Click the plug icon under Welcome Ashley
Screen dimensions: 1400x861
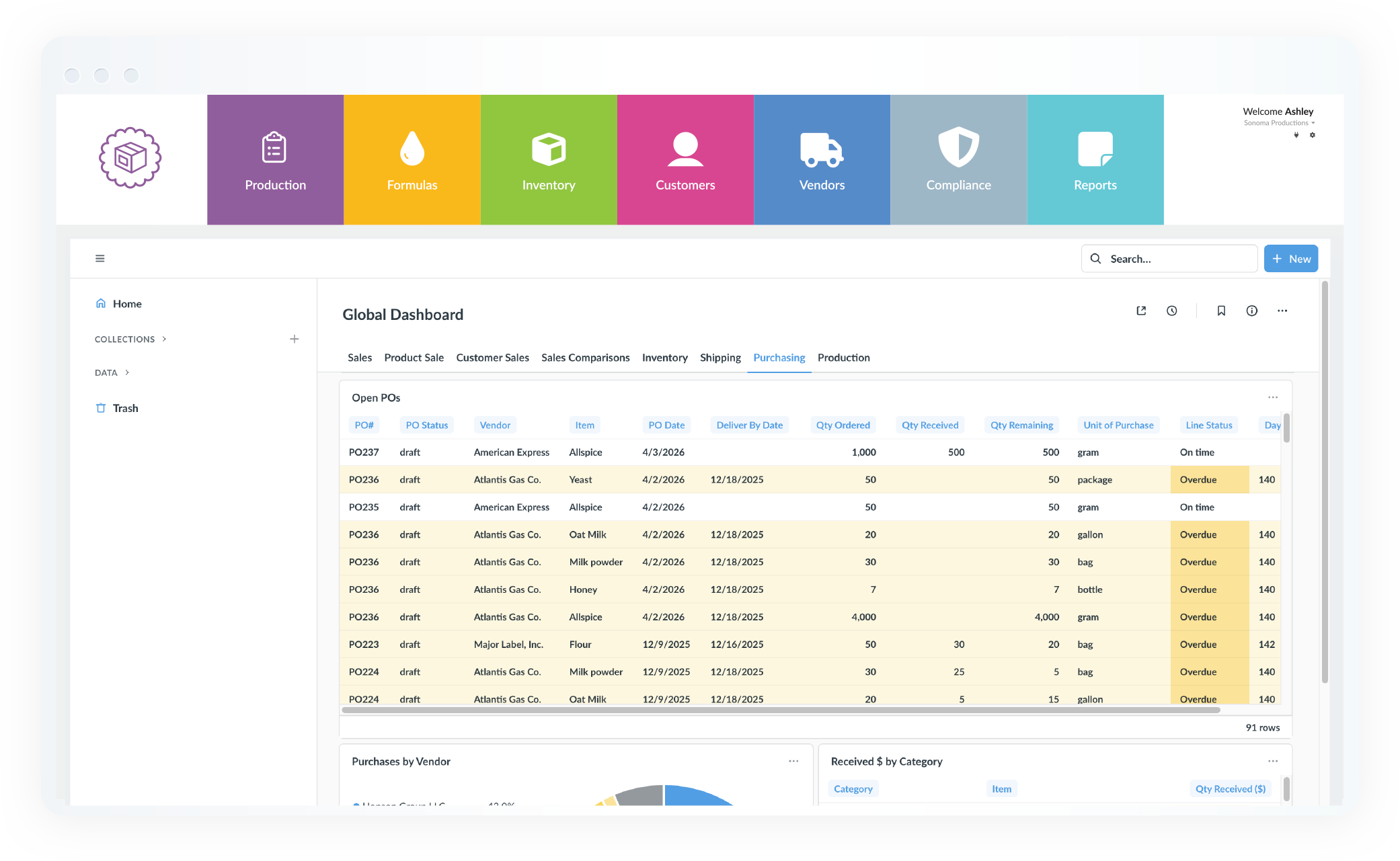point(1296,135)
